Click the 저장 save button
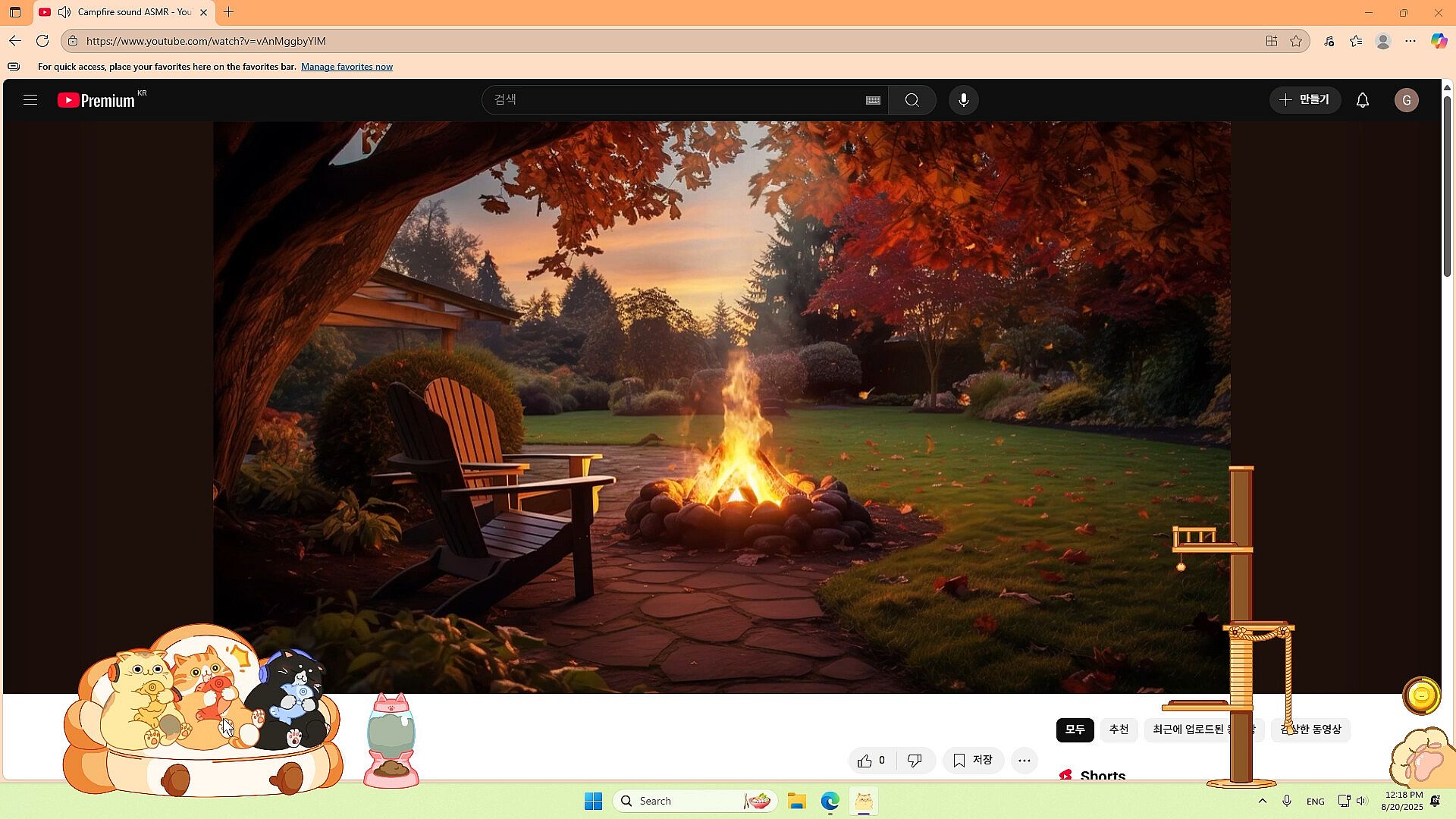The width and height of the screenshot is (1456, 819). click(x=973, y=761)
